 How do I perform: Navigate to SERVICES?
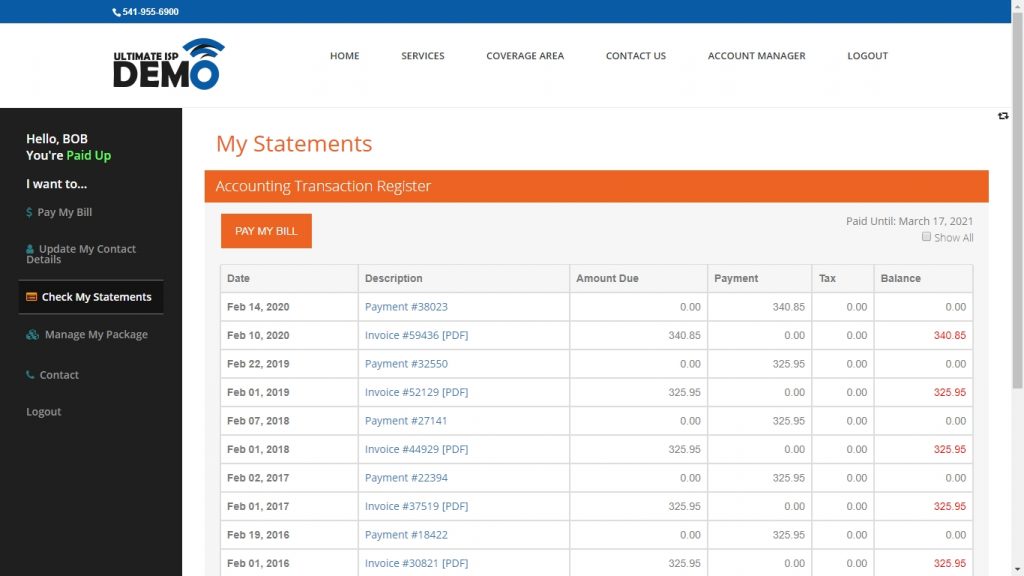(x=422, y=56)
